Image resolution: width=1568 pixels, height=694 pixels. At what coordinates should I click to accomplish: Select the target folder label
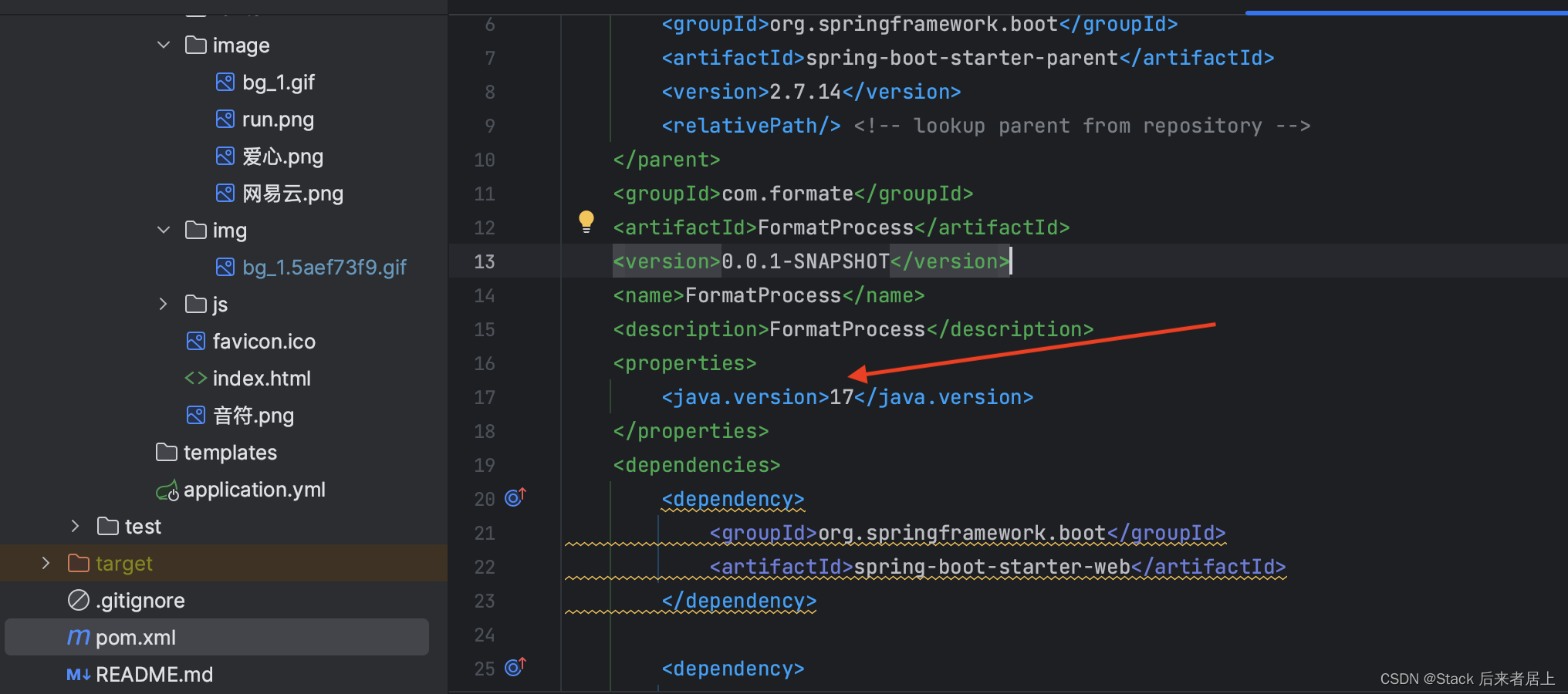click(x=124, y=564)
